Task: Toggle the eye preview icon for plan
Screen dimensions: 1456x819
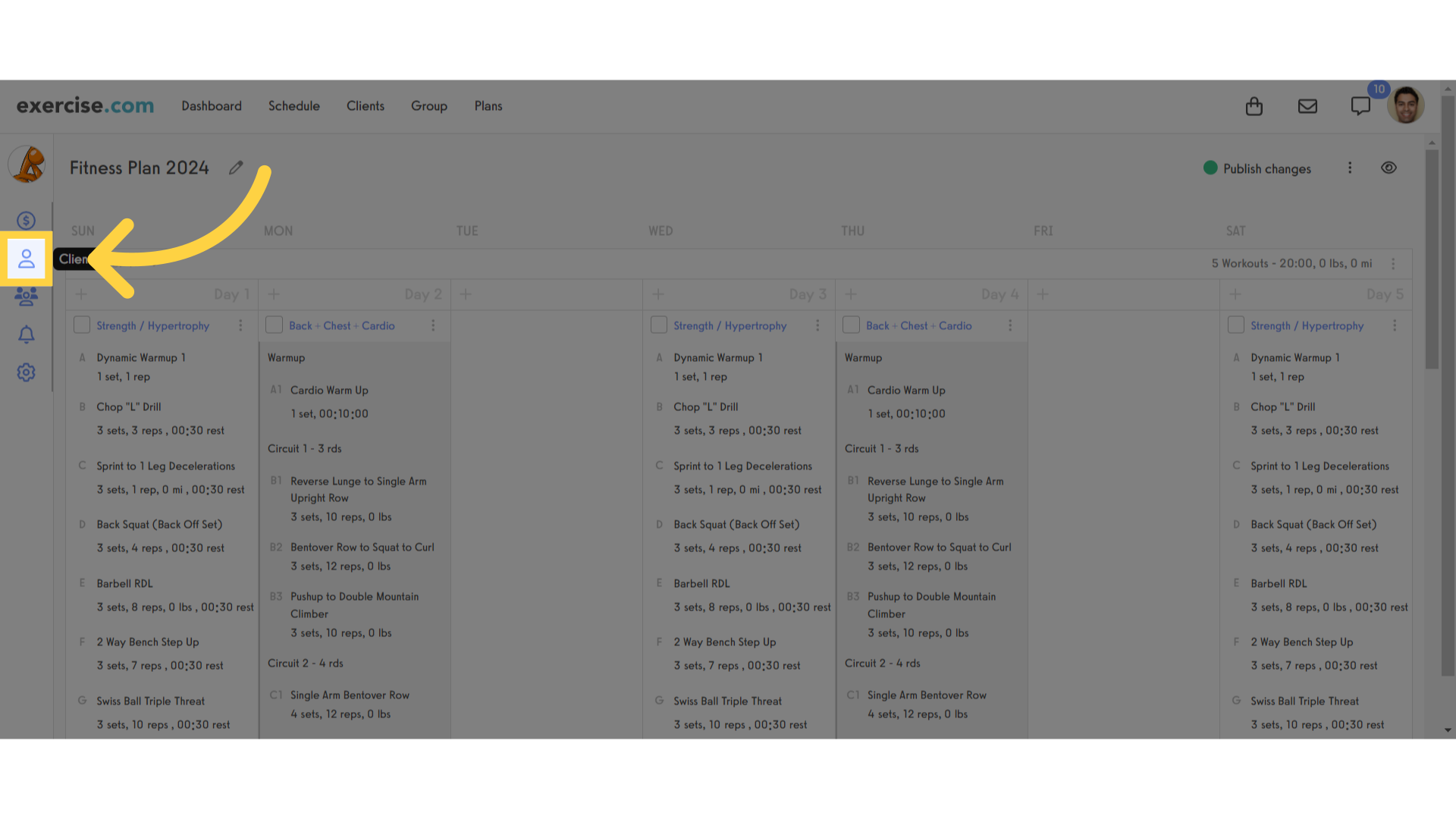Action: (1389, 167)
